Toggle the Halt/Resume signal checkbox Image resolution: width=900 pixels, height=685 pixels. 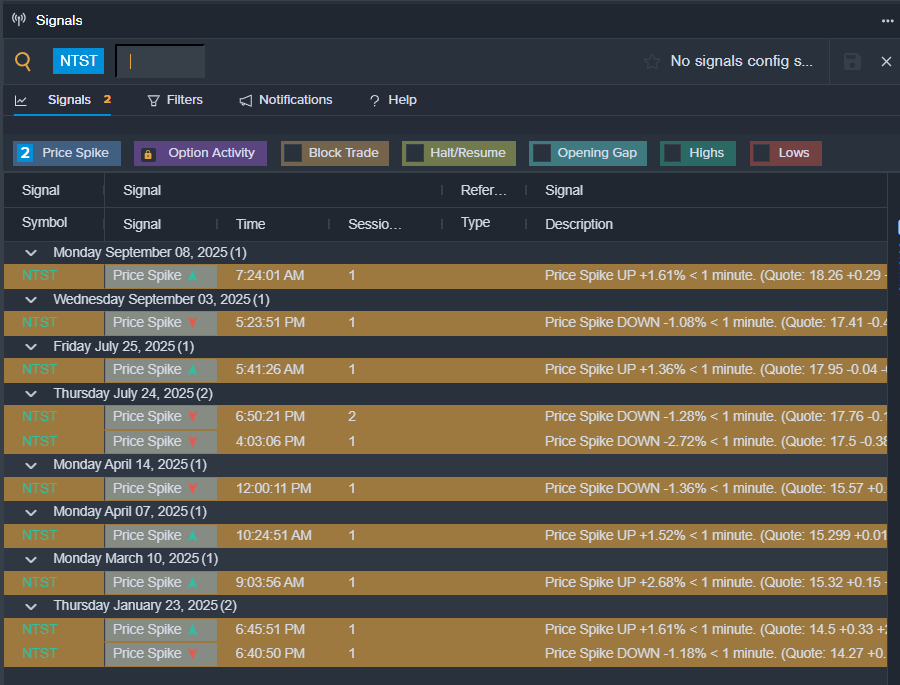415,153
